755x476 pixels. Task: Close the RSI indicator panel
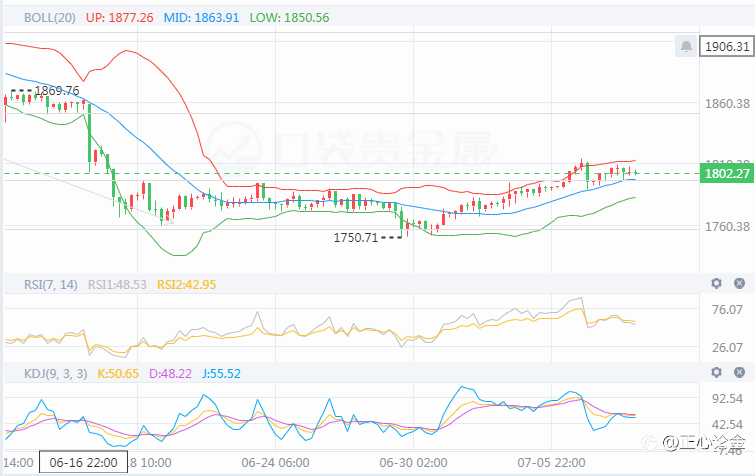pyautogui.click(x=740, y=283)
